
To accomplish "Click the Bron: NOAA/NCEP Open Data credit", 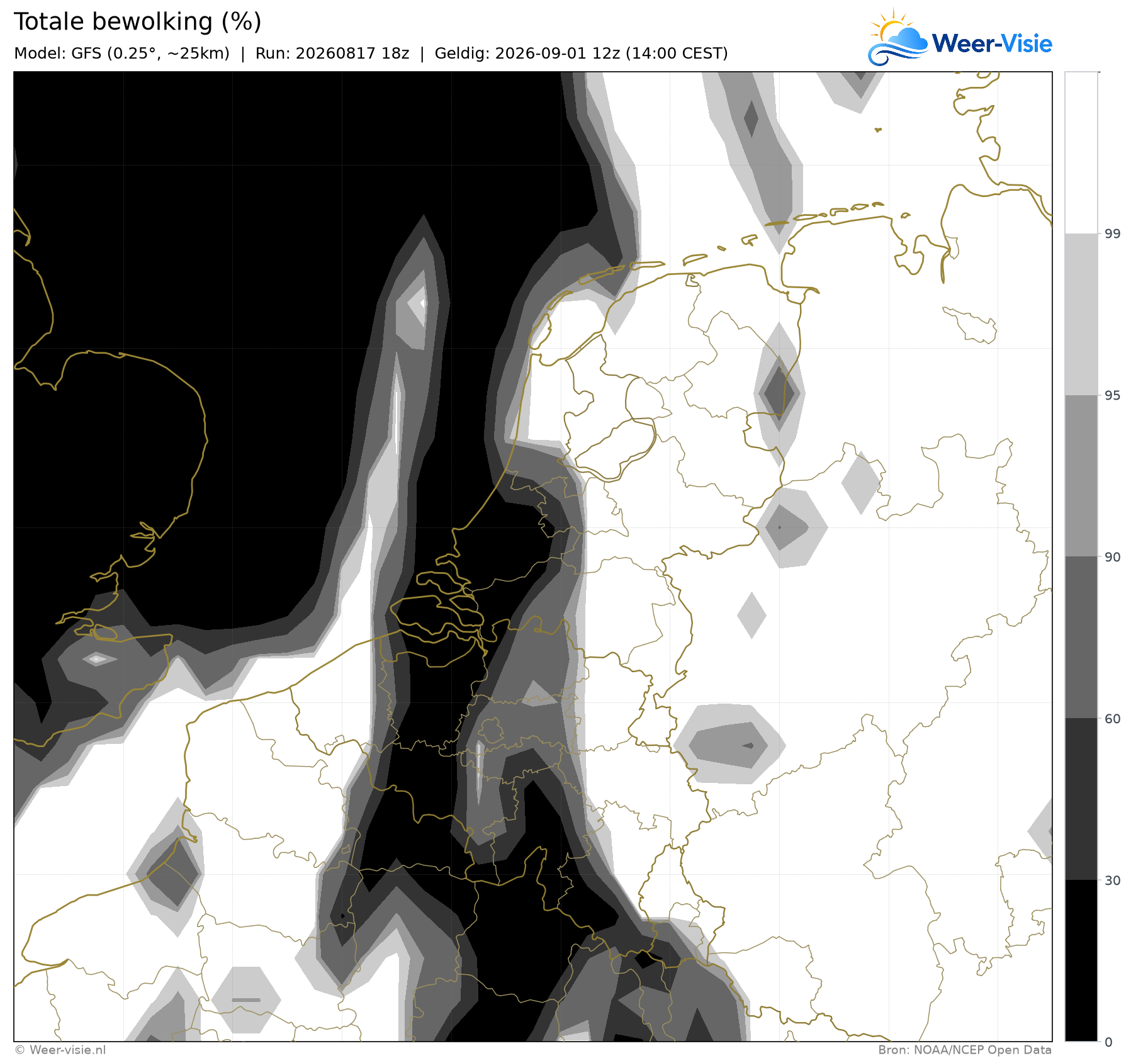I will 965,1050.
